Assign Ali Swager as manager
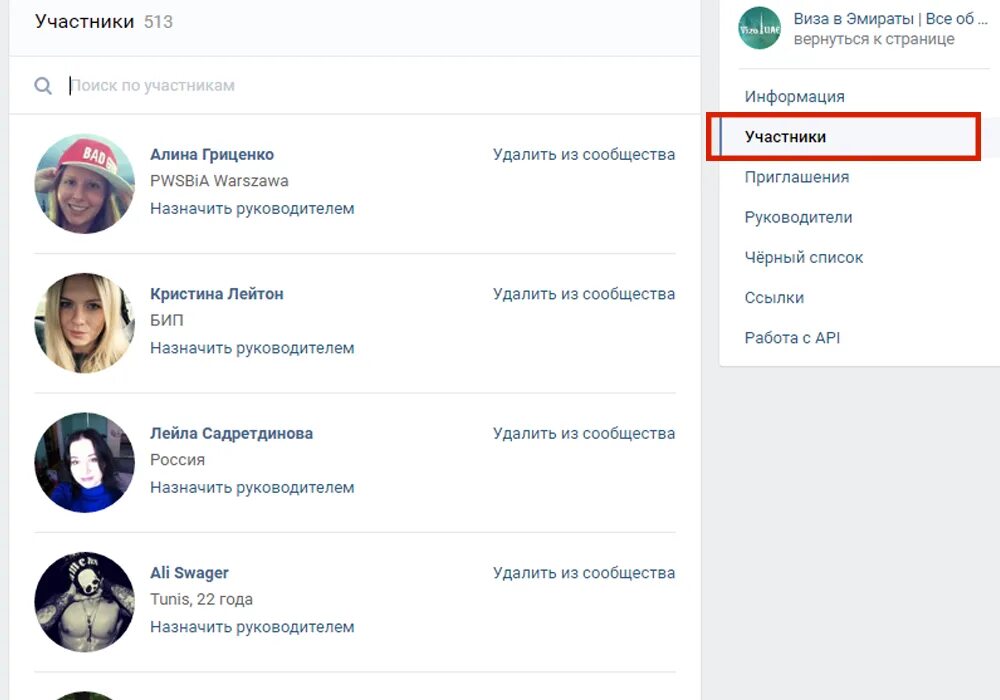This screenshot has width=1000, height=700. [252, 627]
